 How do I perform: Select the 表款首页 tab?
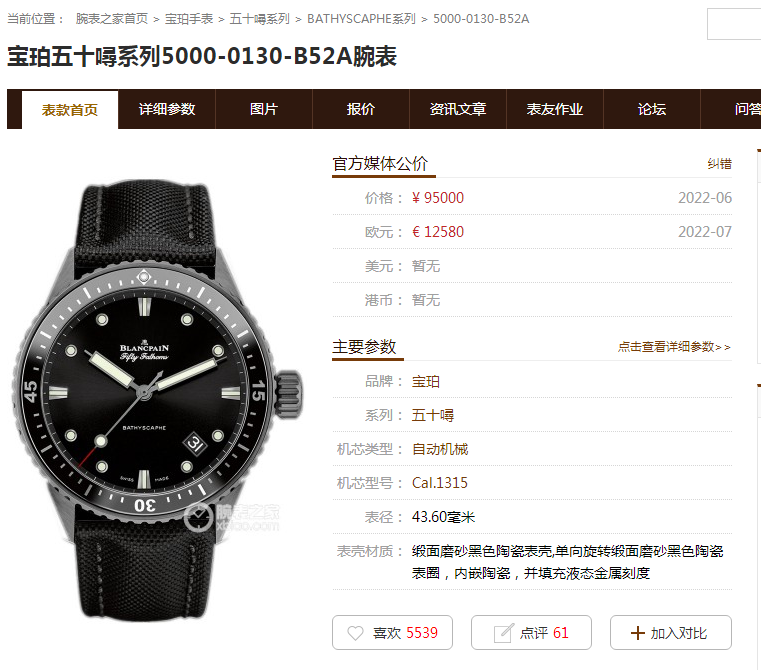[70, 110]
